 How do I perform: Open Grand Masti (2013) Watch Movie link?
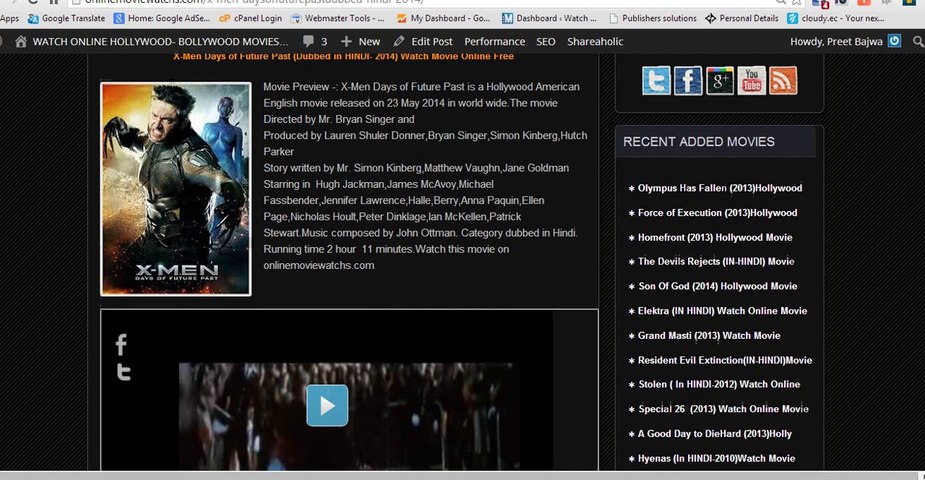pyautogui.click(x=708, y=336)
